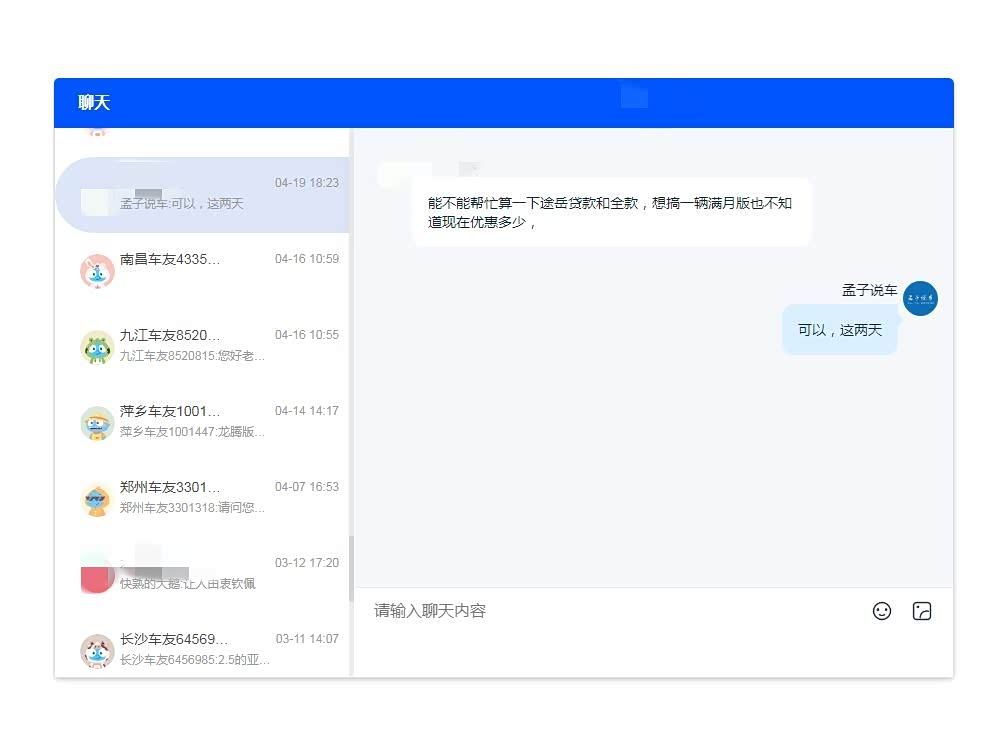Viewport: 1008px width, 756px height.
Task: Click the emoji smiley icon
Action: pyautogui.click(x=881, y=611)
